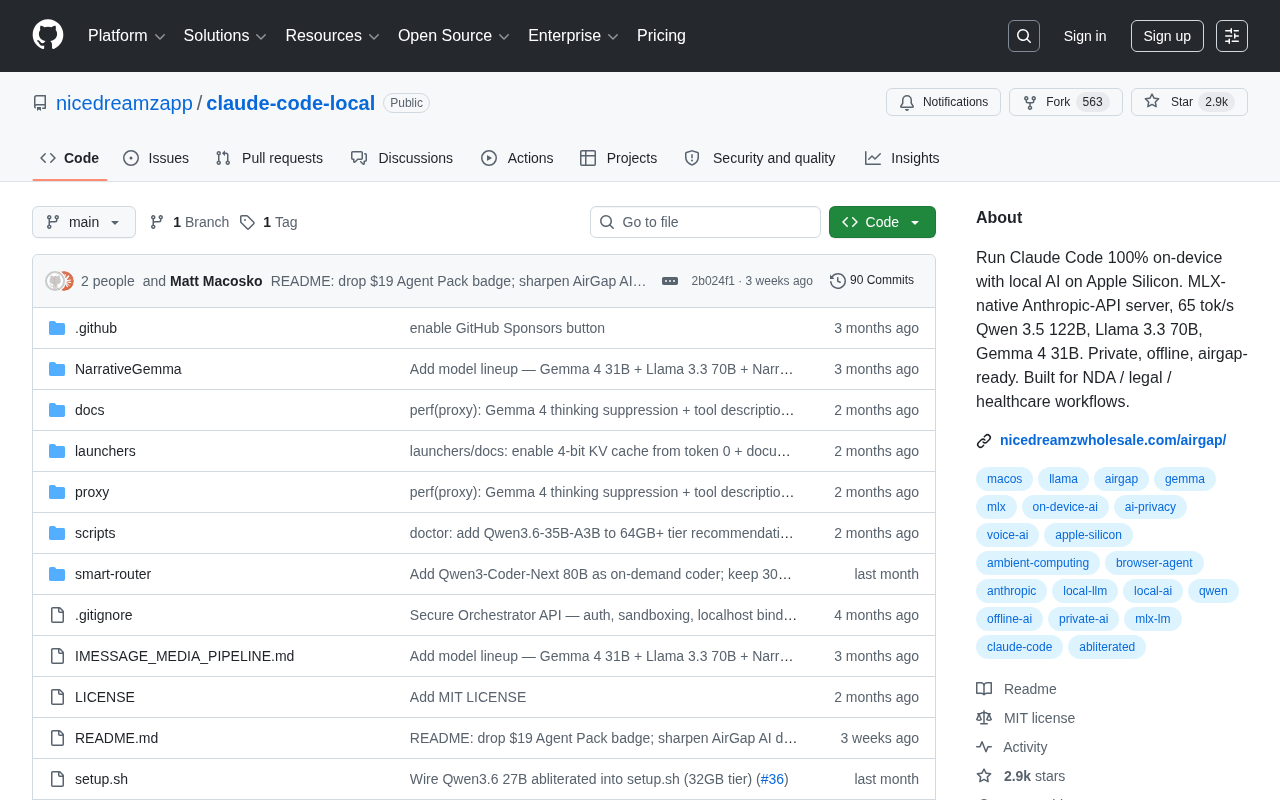Click the Activity pulse icon
The height and width of the screenshot is (800, 1280).
984,747
